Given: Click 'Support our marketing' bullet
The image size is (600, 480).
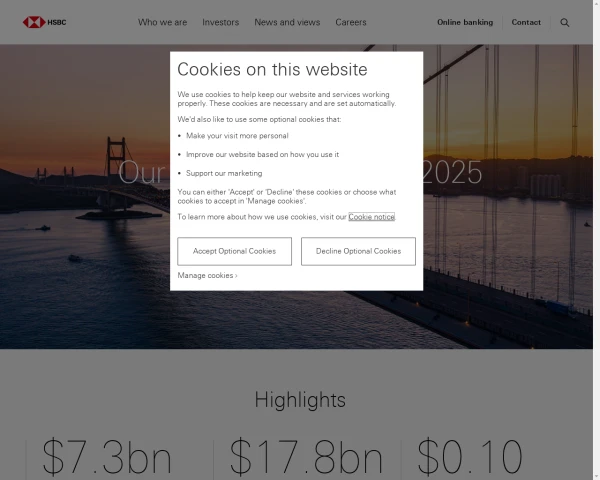Looking at the screenshot, I should point(224,173).
